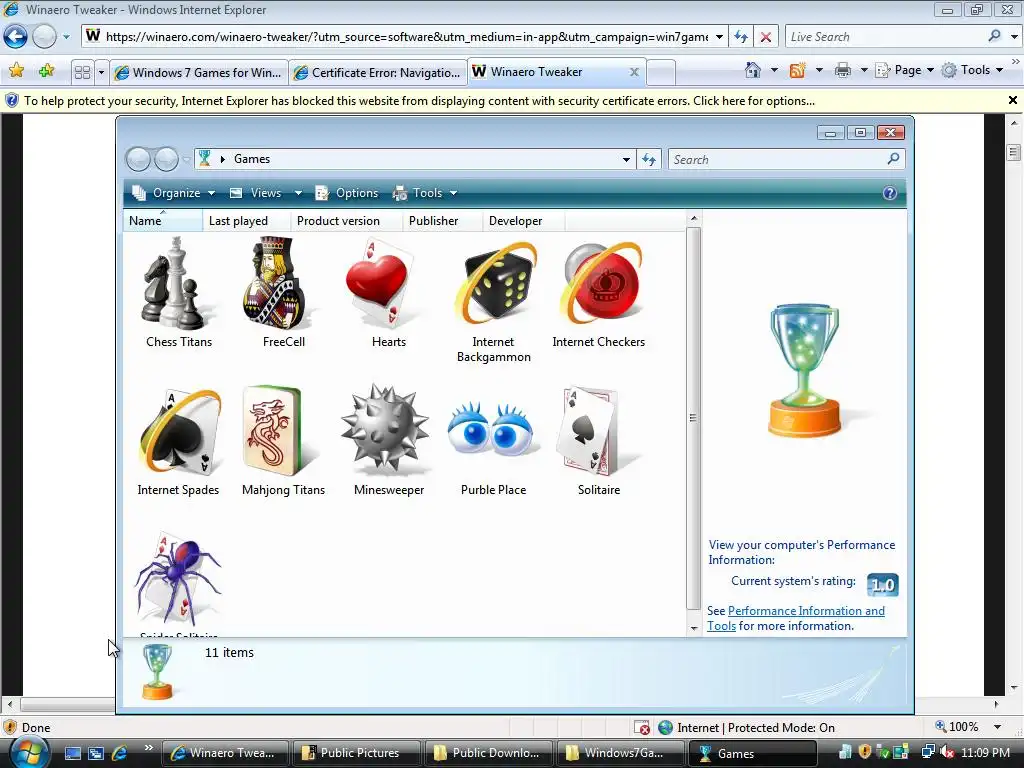Click the IE address URL field
The height and width of the screenshot is (768, 1024).
pyautogui.click(x=405, y=37)
